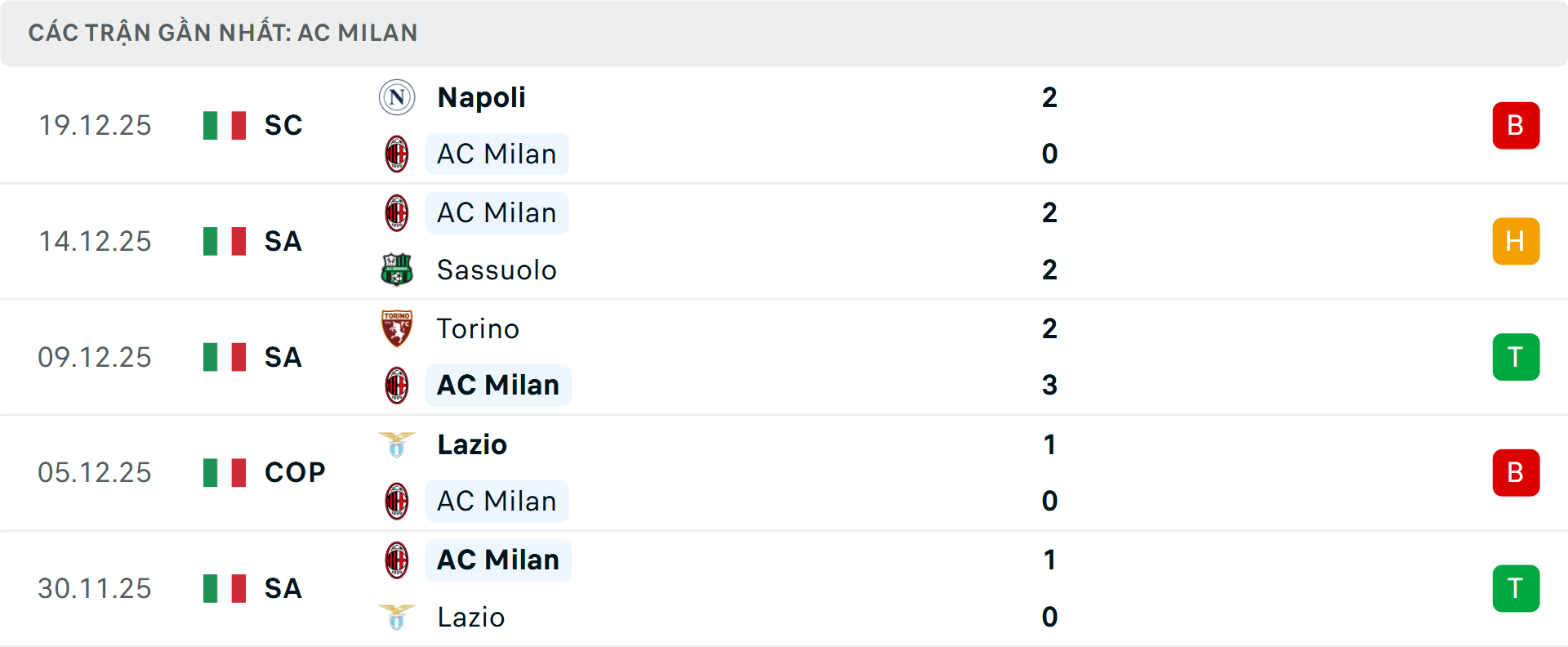
Task: Open the Sassuolo club badge
Action: tap(397, 270)
